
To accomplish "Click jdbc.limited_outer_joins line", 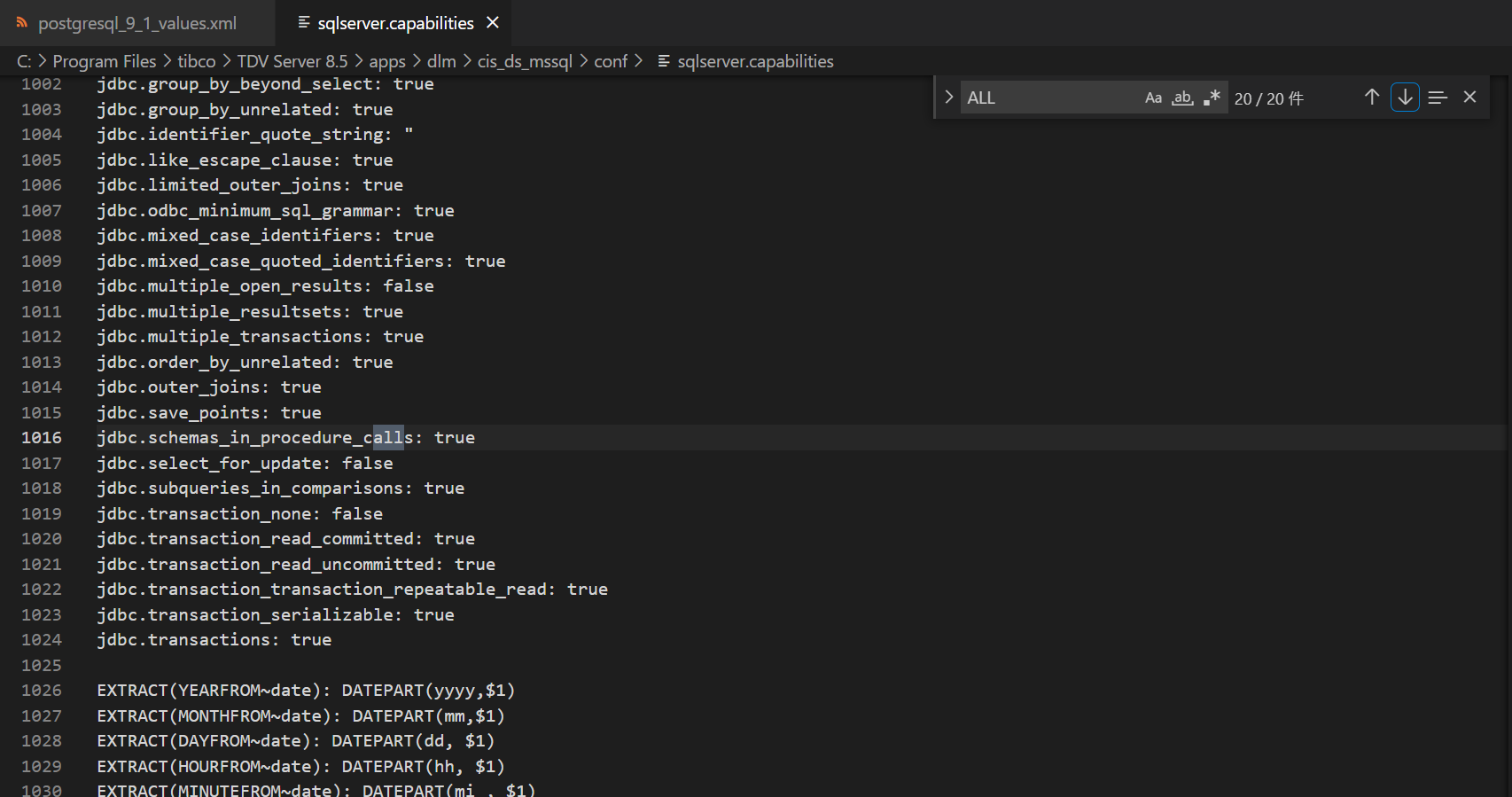I will click(250, 185).
